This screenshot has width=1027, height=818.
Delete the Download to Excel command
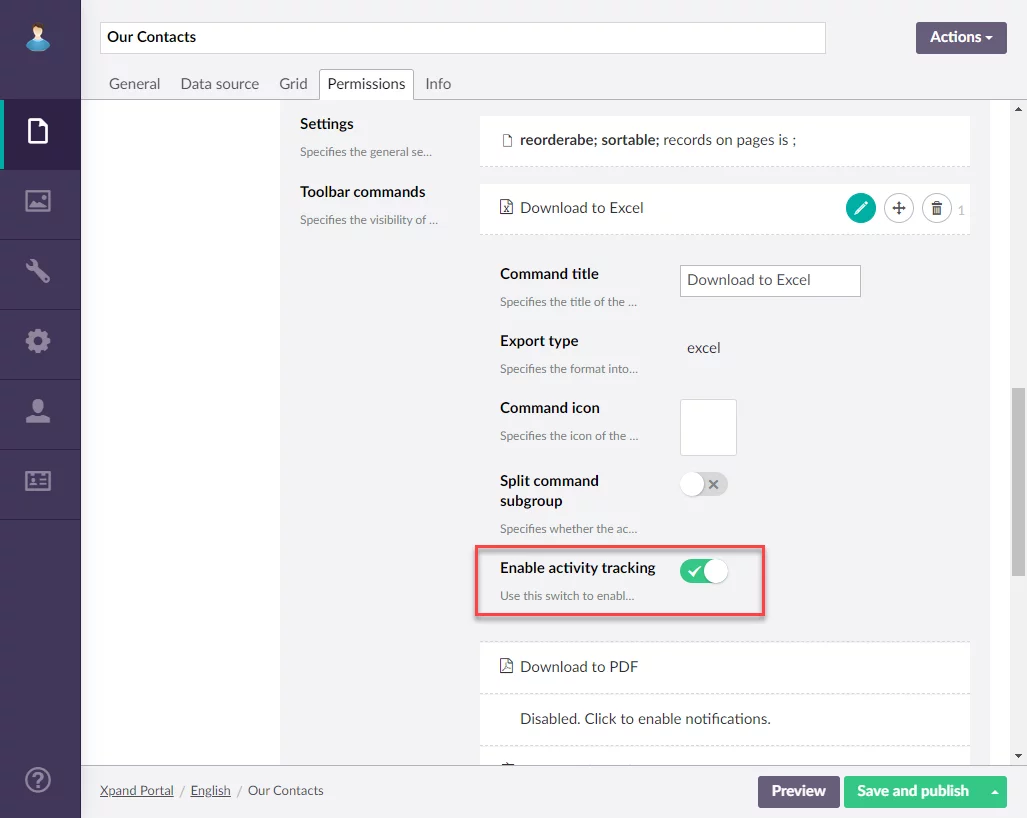pos(936,208)
